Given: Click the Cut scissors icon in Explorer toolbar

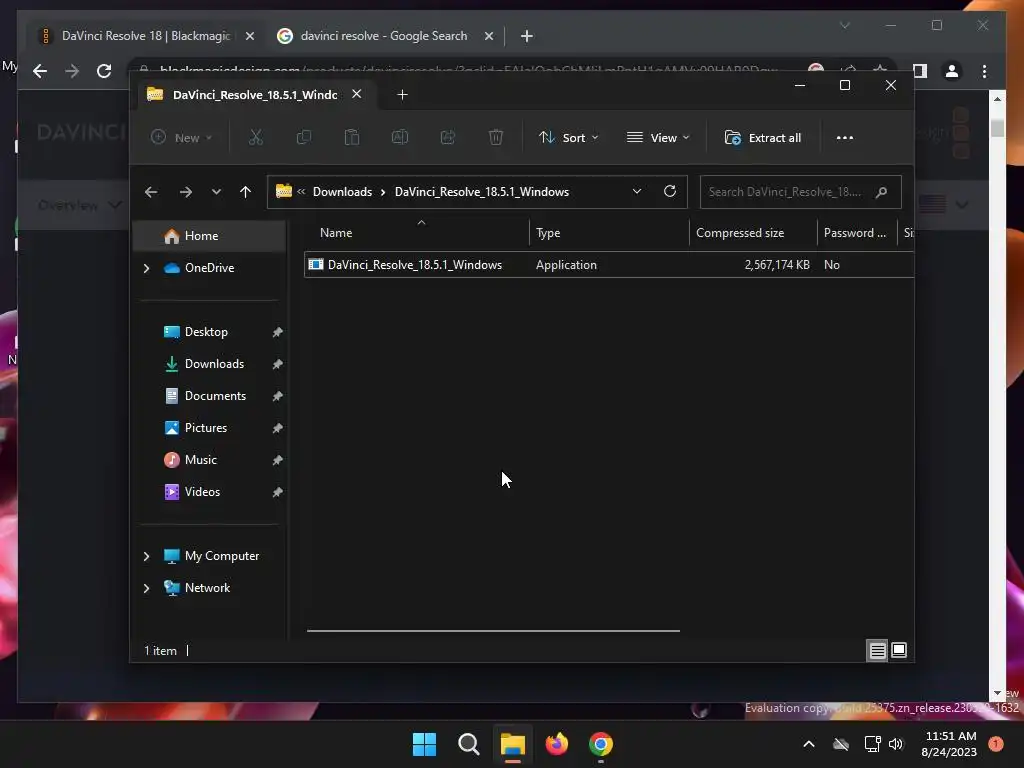Looking at the screenshot, I should (x=255, y=137).
